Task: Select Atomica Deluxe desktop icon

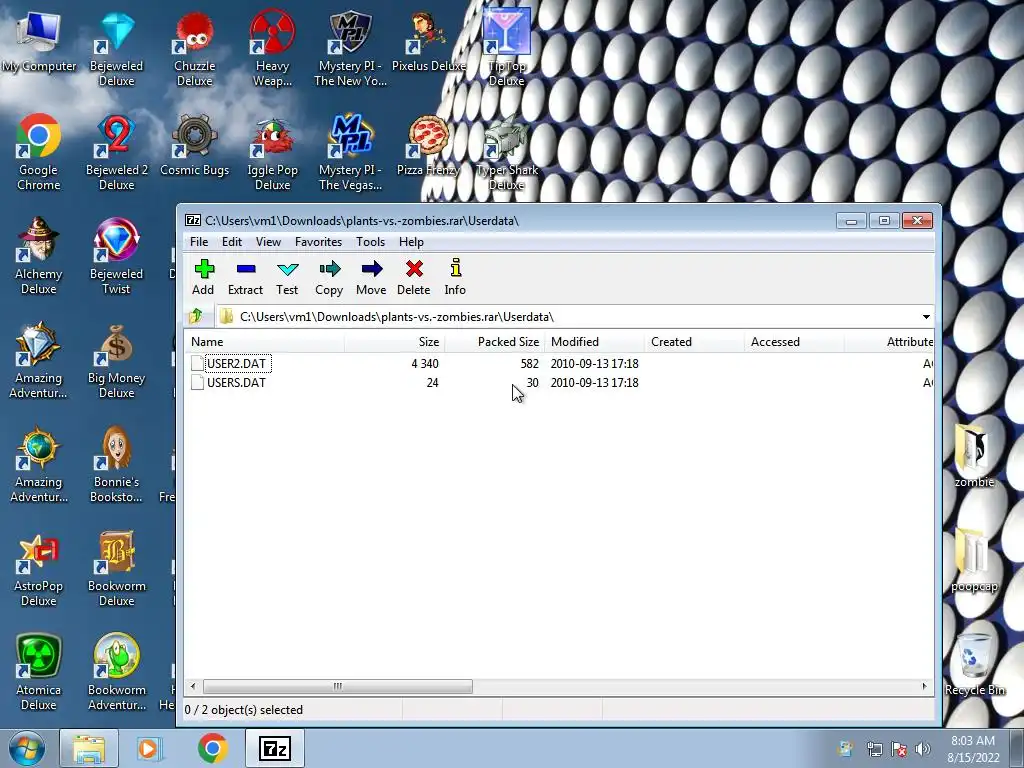Action: (39, 673)
